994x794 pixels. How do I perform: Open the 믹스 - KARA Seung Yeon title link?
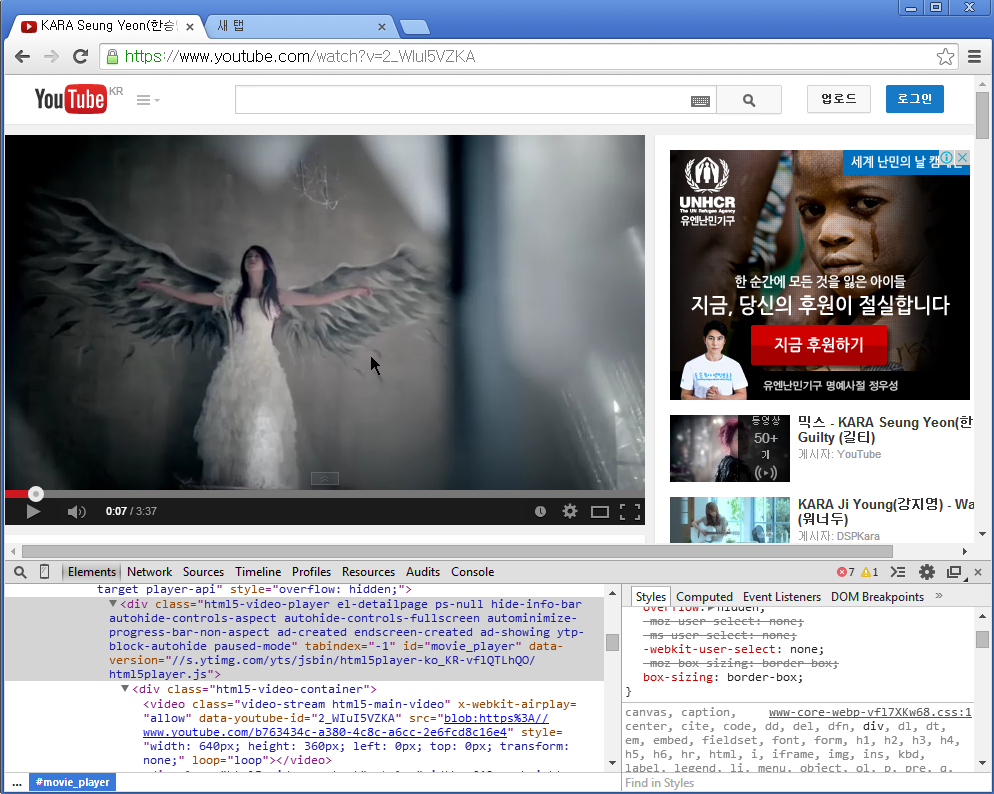(x=885, y=430)
